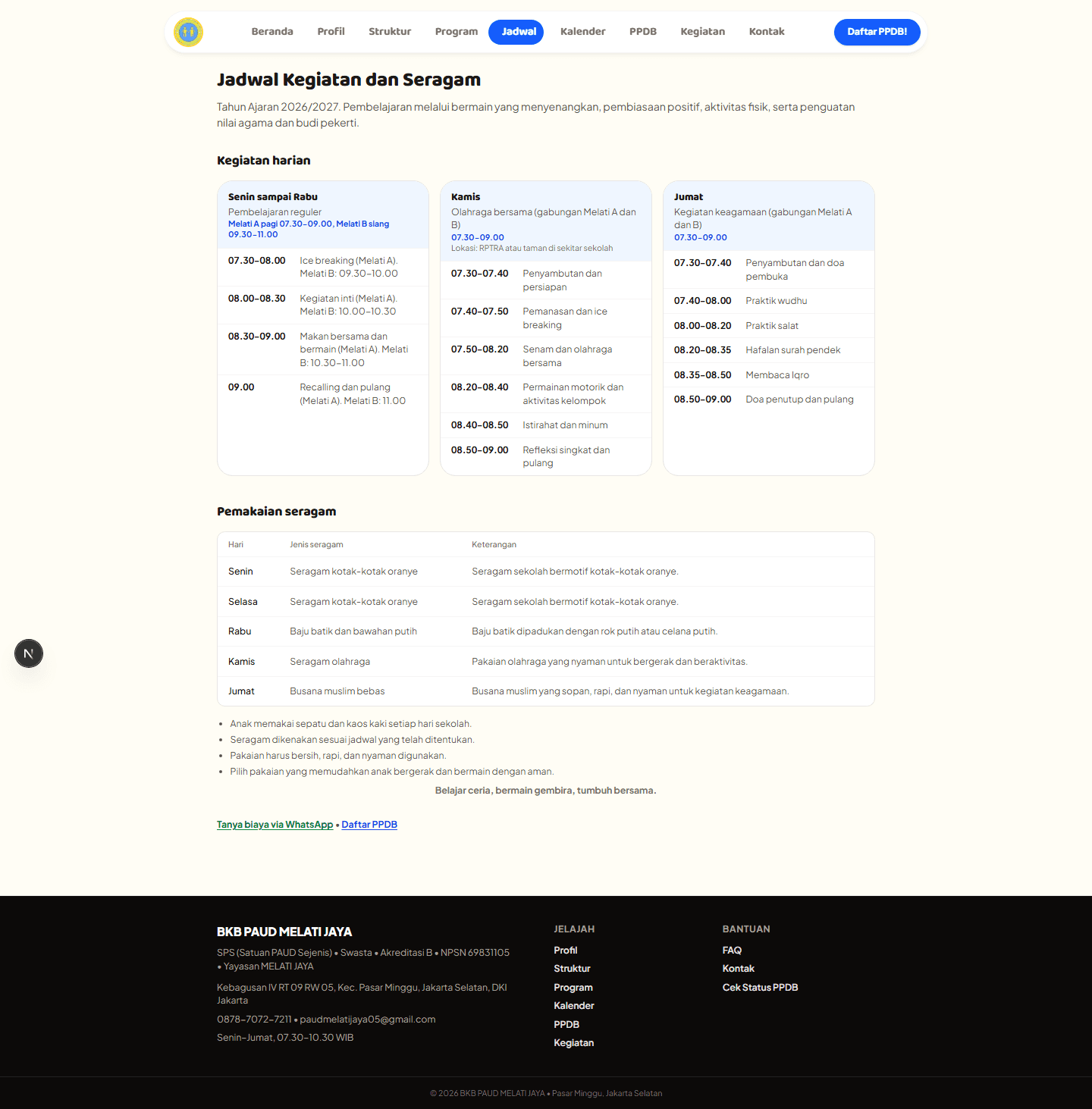Open Kontak in top navigation
1092x1109 pixels.
click(767, 32)
